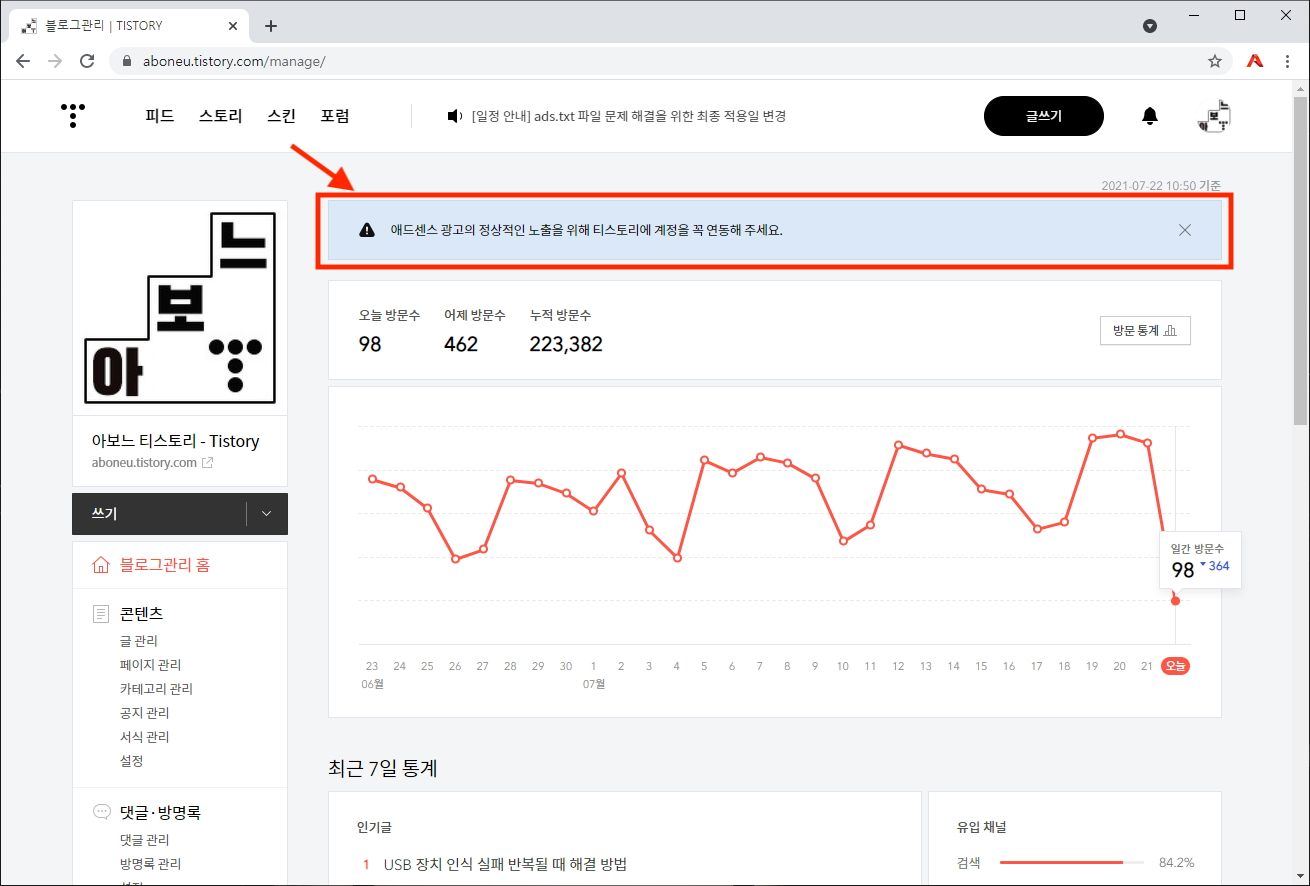This screenshot has height=886, width=1310.
Task: Open the profile avatar menu
Action: coord(1214,116)
